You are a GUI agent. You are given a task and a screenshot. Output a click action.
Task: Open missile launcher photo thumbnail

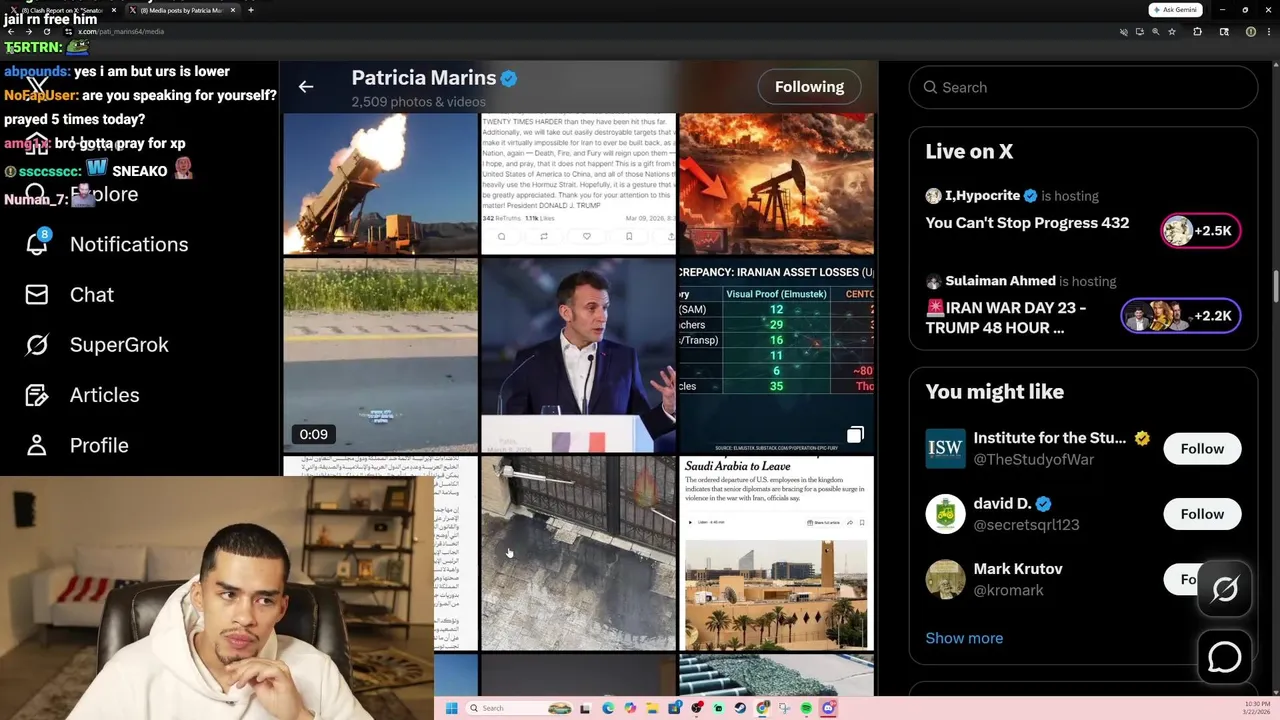click(x=380, y=184)
